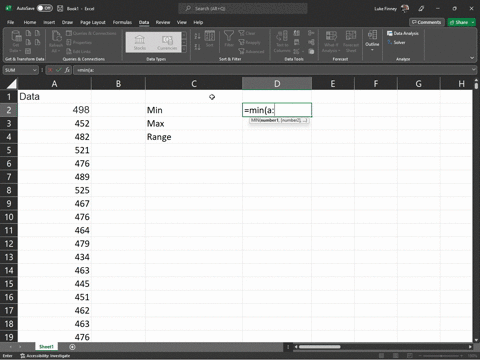Open the Help tab
Viewport: 480px width, 360px height.
tap(198, 22)
